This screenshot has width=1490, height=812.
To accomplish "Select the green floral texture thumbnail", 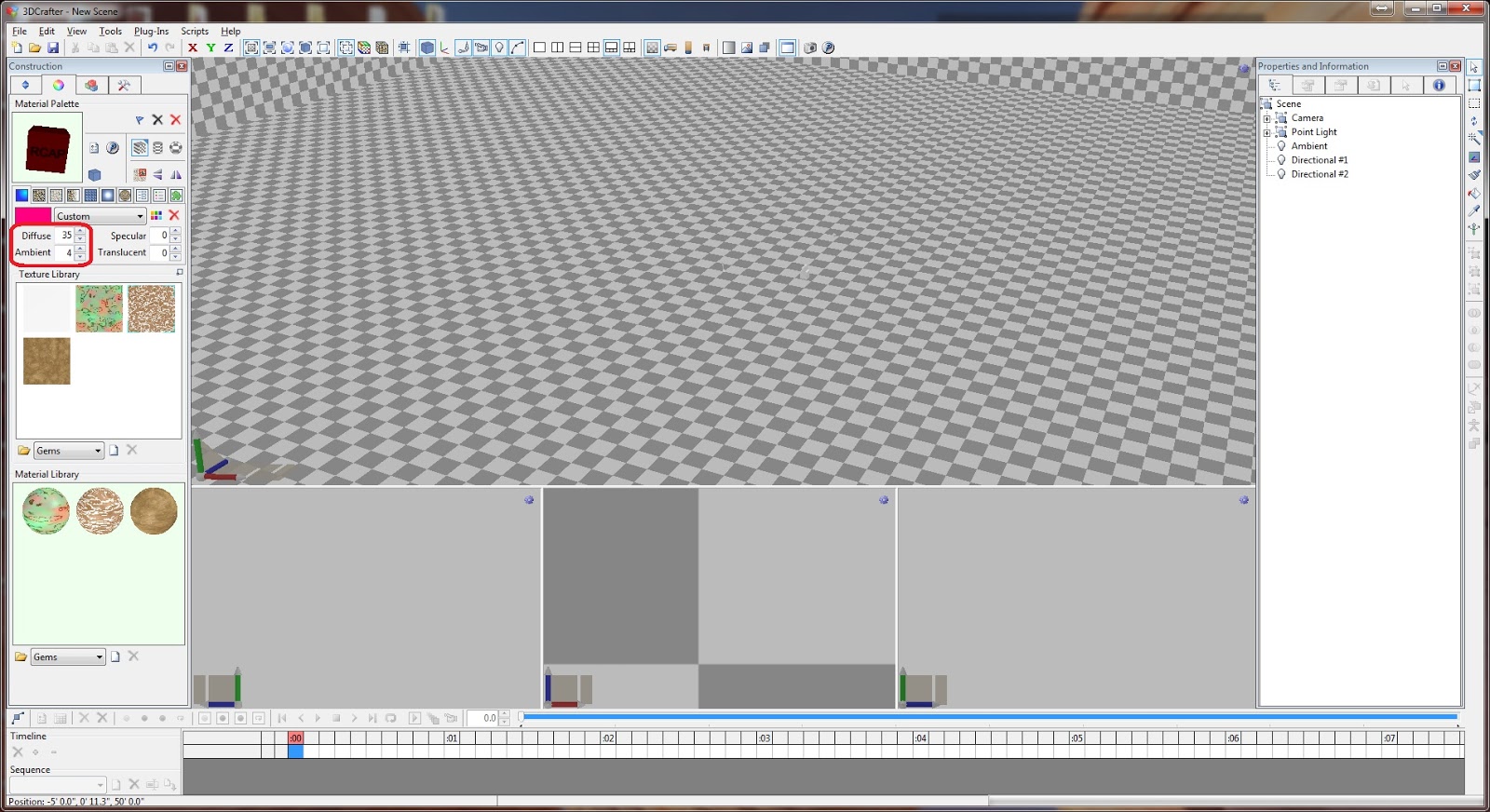I will [100, 308].
